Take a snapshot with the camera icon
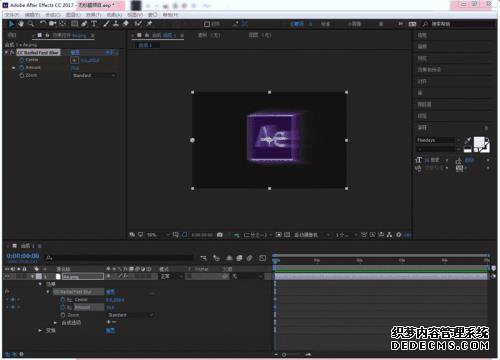 tap(220, 235)
